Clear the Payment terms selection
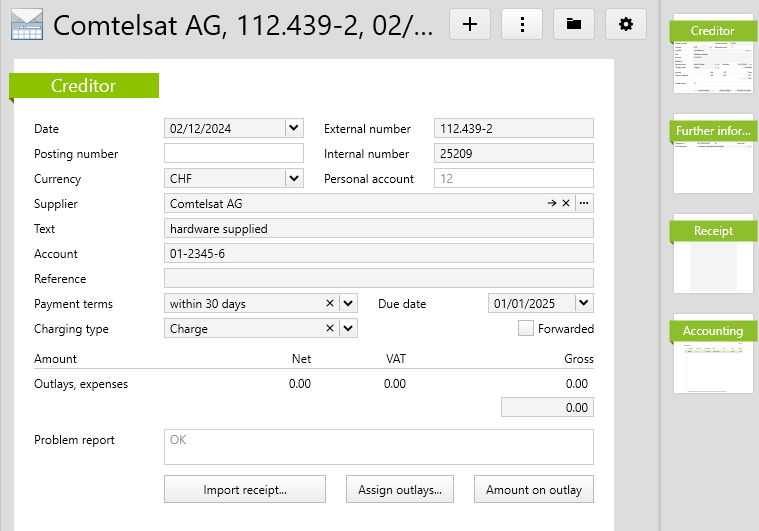Image resolution: width=759 pixels, height=531 pixels. [330, 304]
